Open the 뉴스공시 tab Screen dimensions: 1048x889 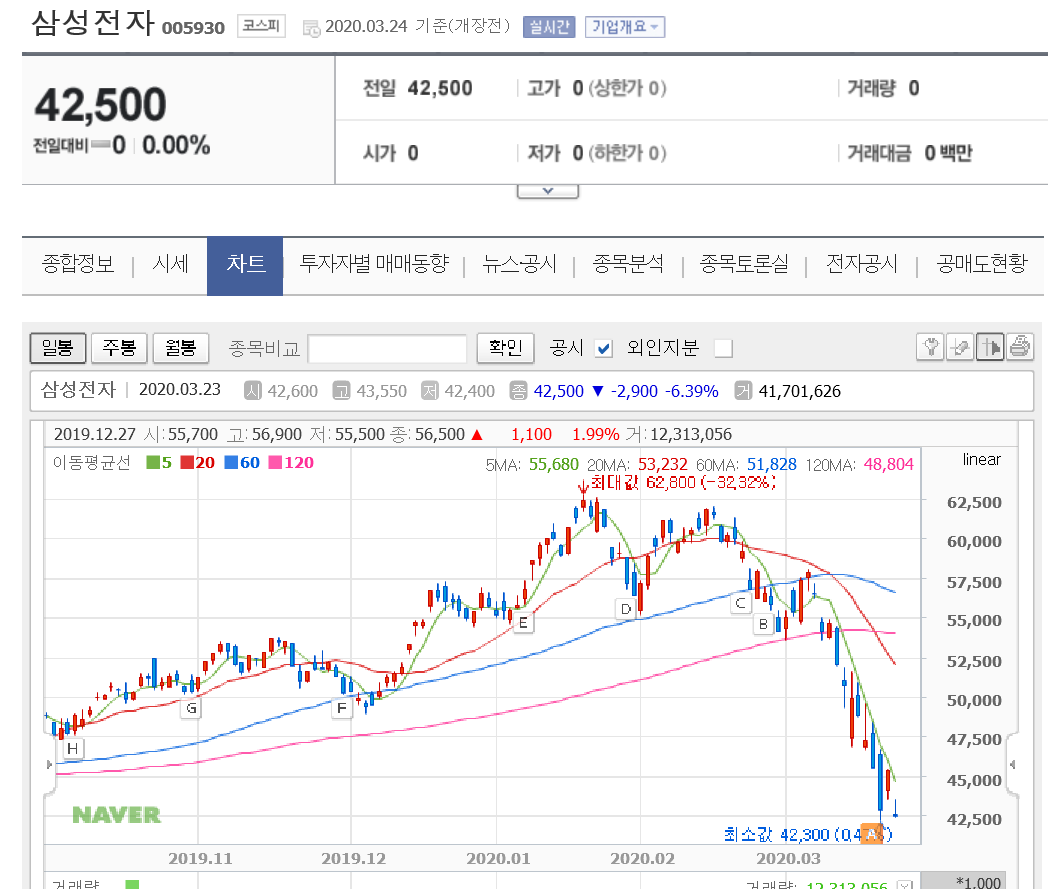[519, 264]
